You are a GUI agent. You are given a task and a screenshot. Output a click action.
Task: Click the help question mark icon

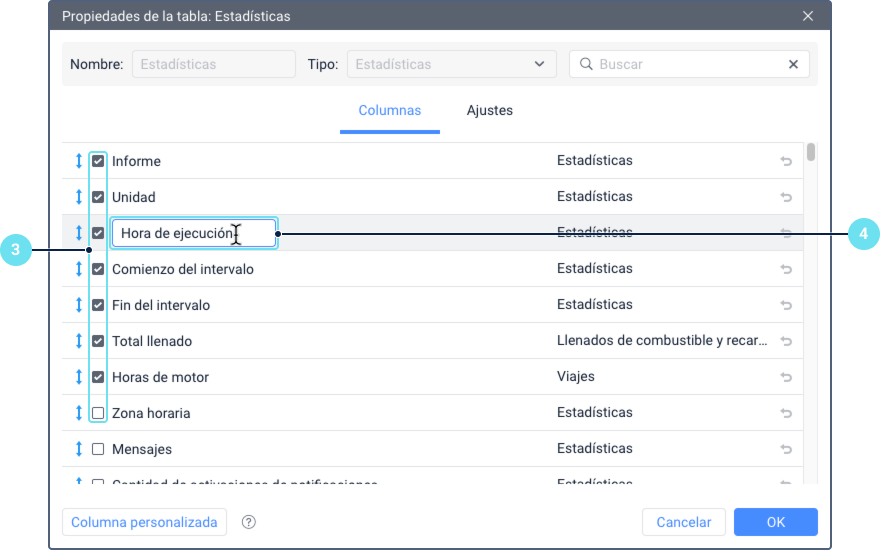(x=249, y=522)
